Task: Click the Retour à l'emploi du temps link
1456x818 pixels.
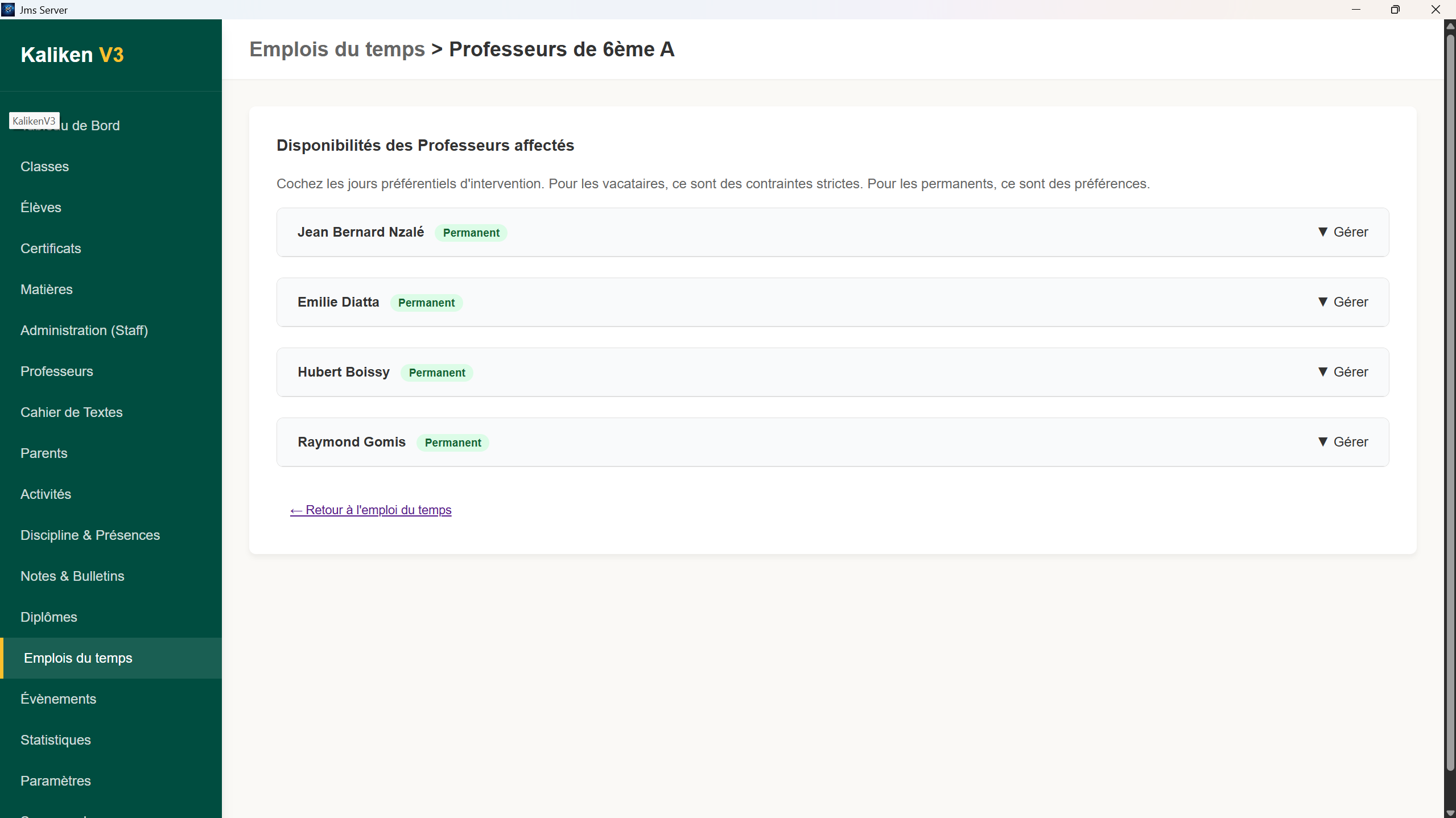Action: [370, 510]
